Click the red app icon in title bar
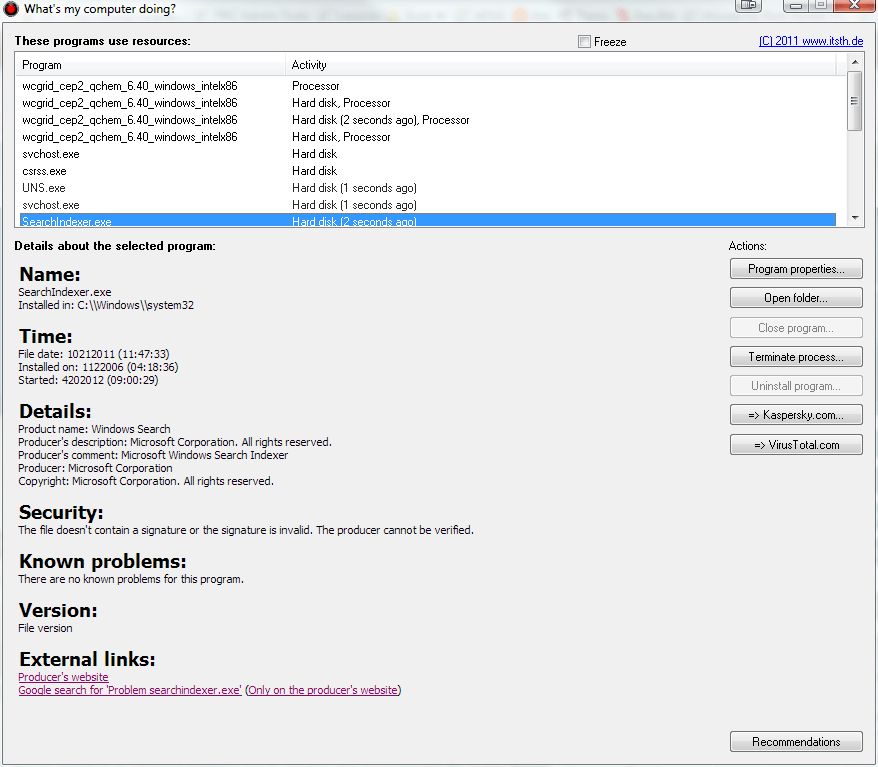The height and width of the screenshot is (767, 878). click(11, 9)
